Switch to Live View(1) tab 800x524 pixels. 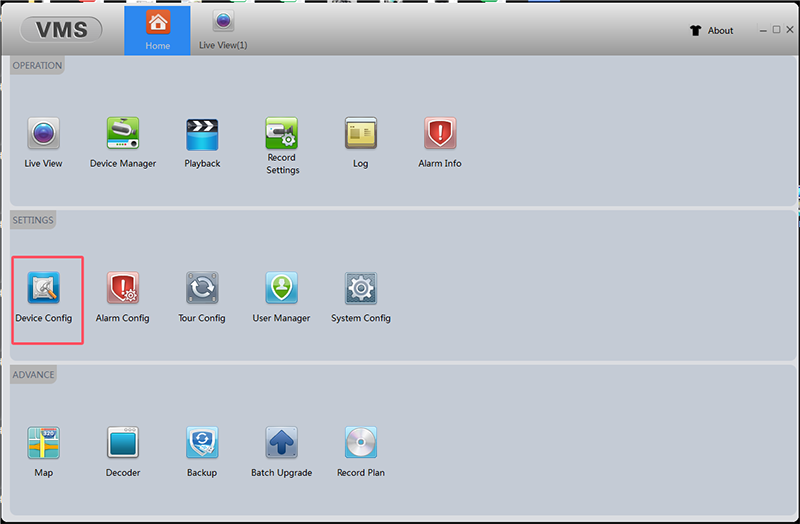pos(223,30)
